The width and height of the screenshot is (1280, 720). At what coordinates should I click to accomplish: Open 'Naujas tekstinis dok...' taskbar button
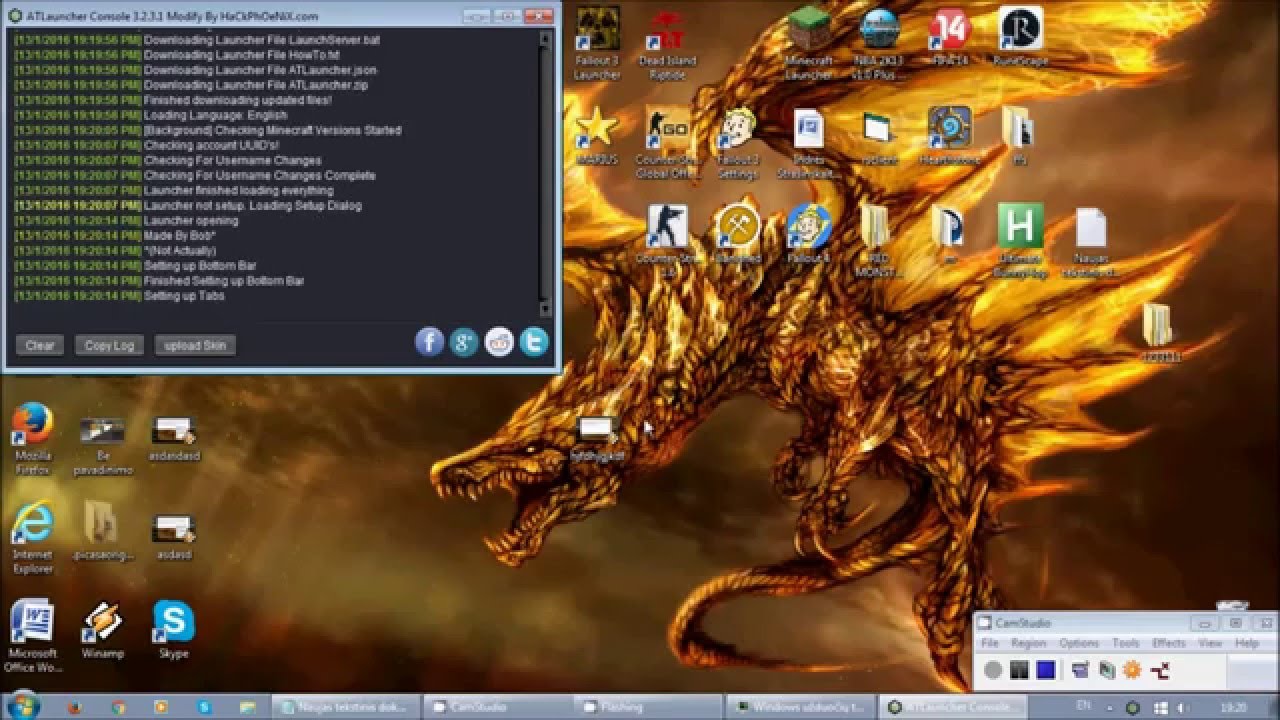[x=345, y=707]
